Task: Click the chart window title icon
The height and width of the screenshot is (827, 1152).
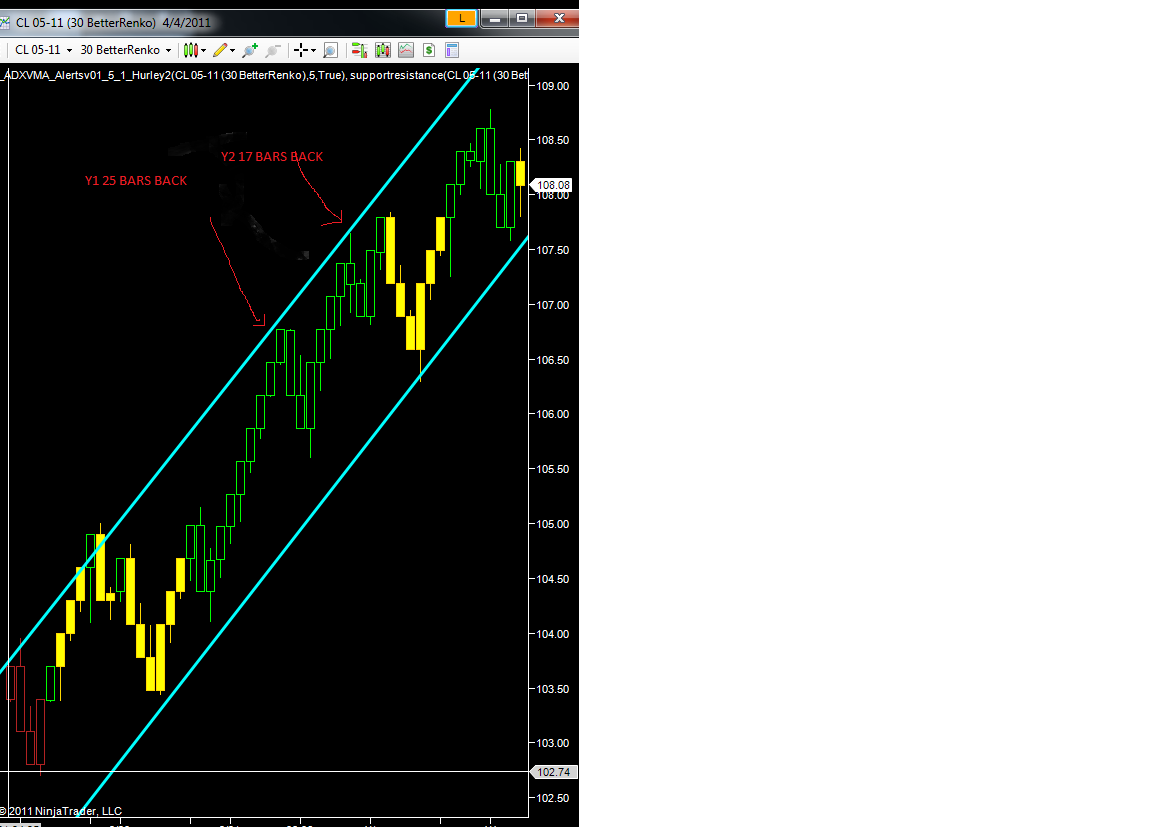Action: click(x=4, y=22)
